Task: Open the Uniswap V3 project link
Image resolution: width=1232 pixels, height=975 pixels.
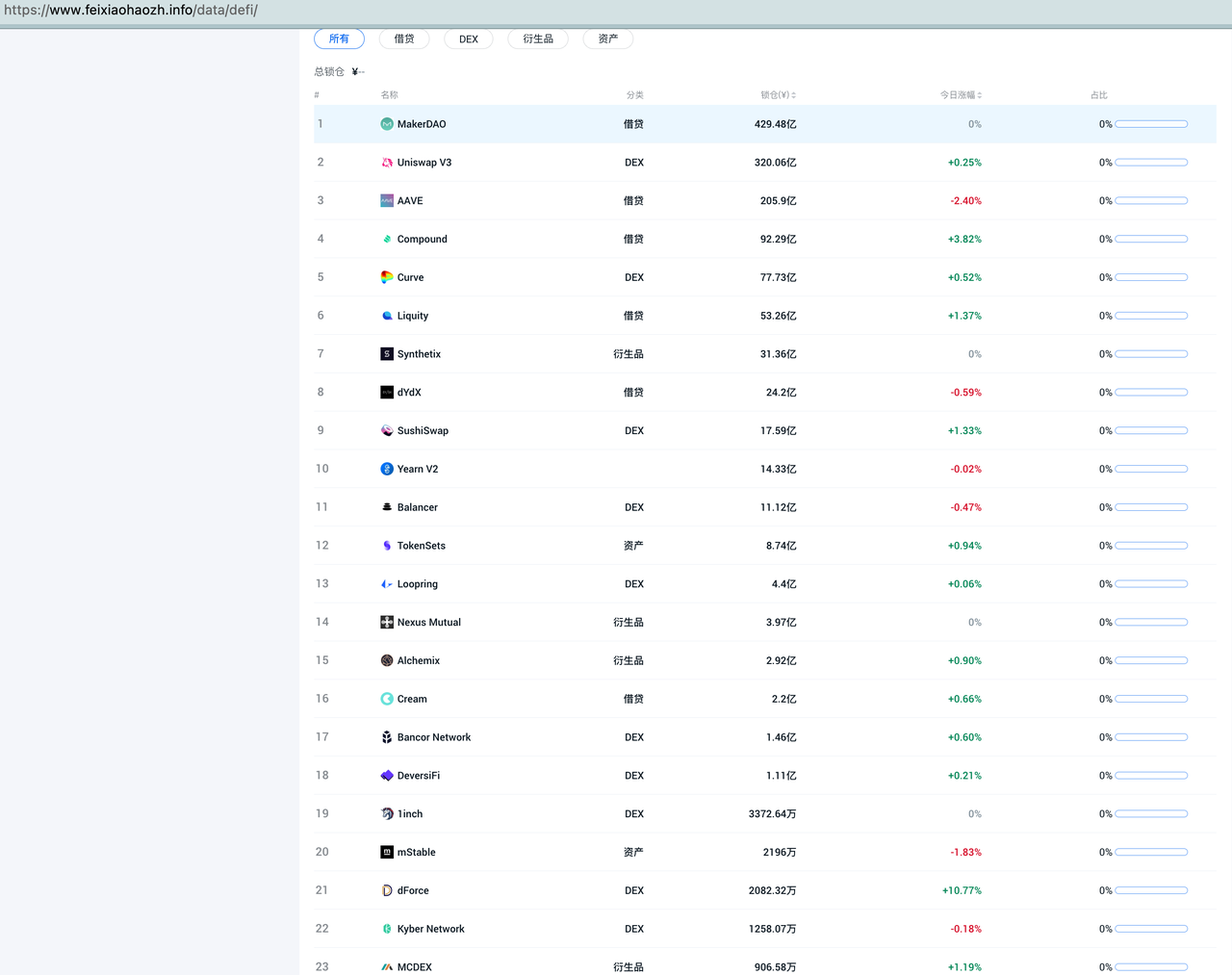Action: coord(424,163)
